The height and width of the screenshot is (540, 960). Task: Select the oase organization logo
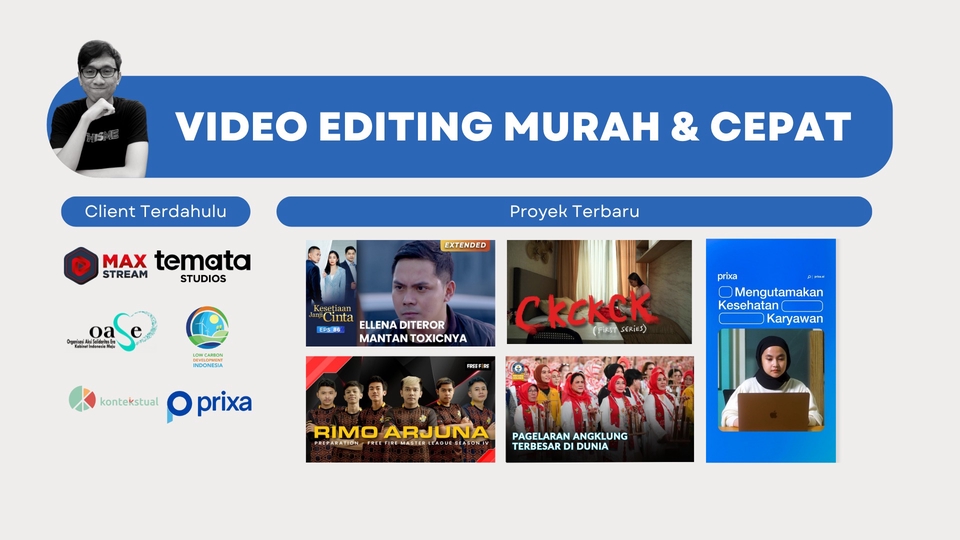112,331
